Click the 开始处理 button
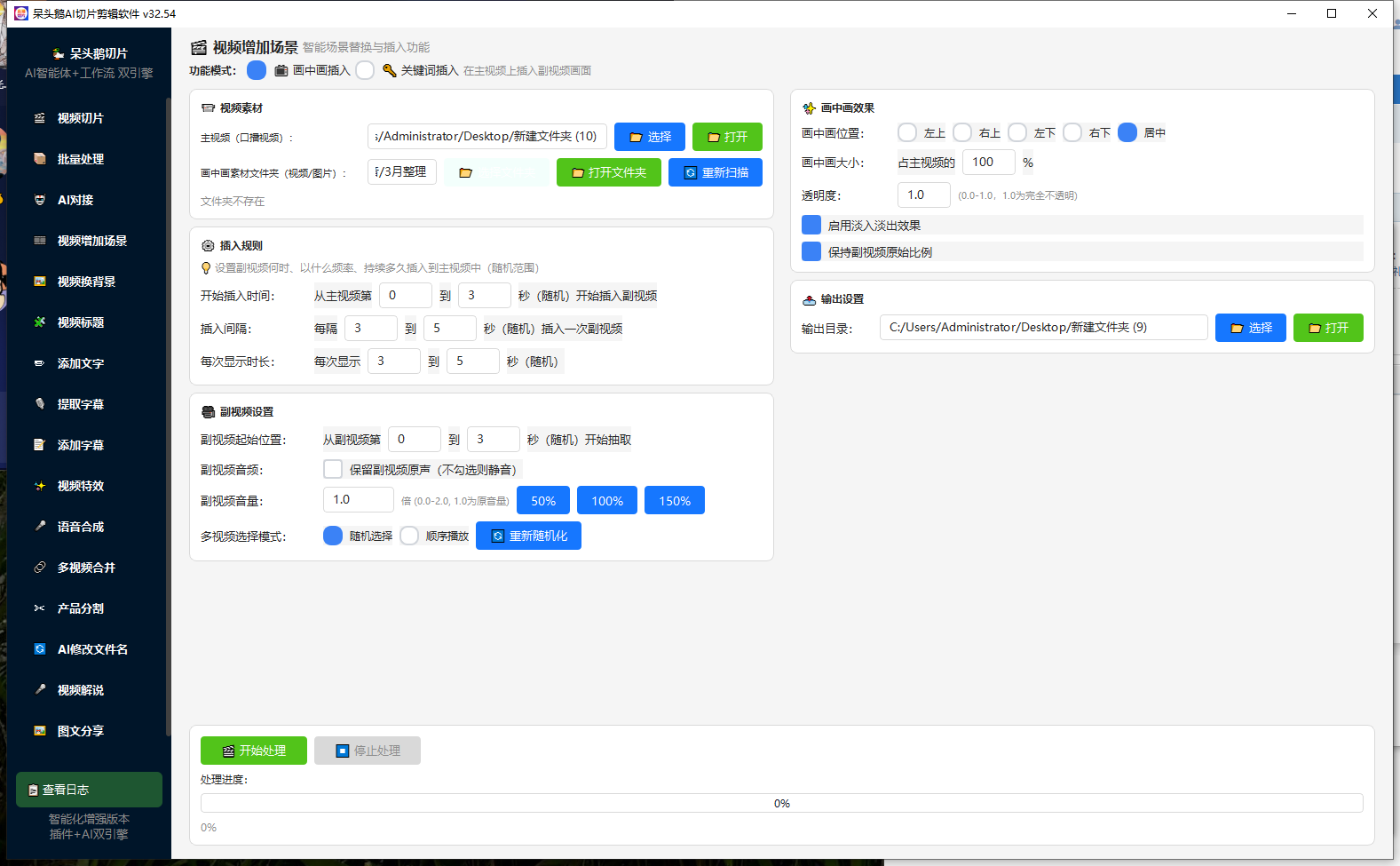 [254, 751]
